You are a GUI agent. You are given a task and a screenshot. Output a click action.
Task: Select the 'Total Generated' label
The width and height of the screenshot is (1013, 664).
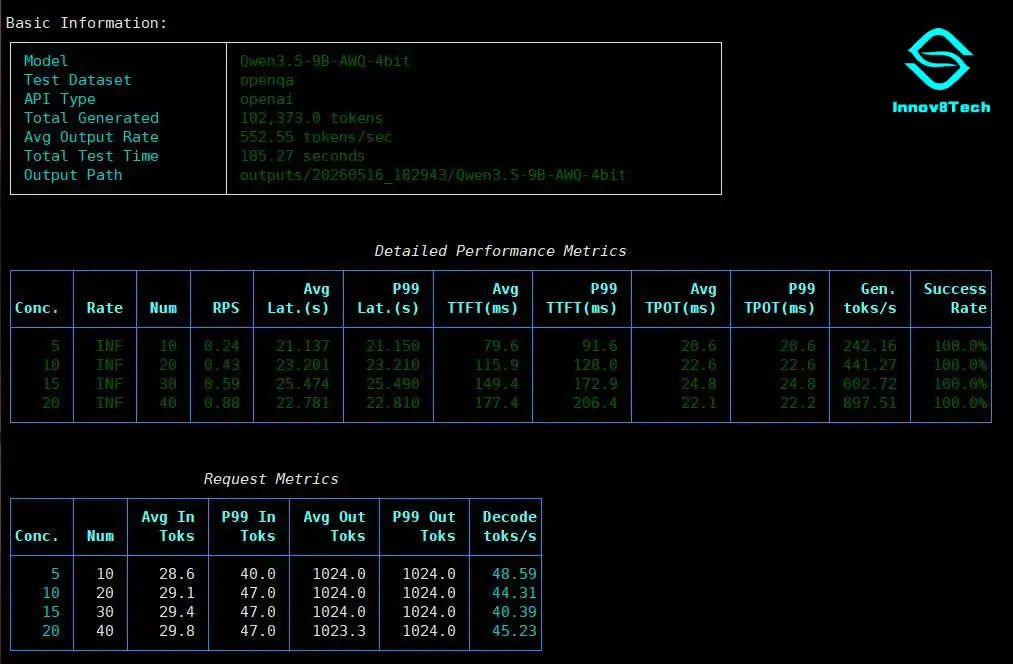[91, 118]
